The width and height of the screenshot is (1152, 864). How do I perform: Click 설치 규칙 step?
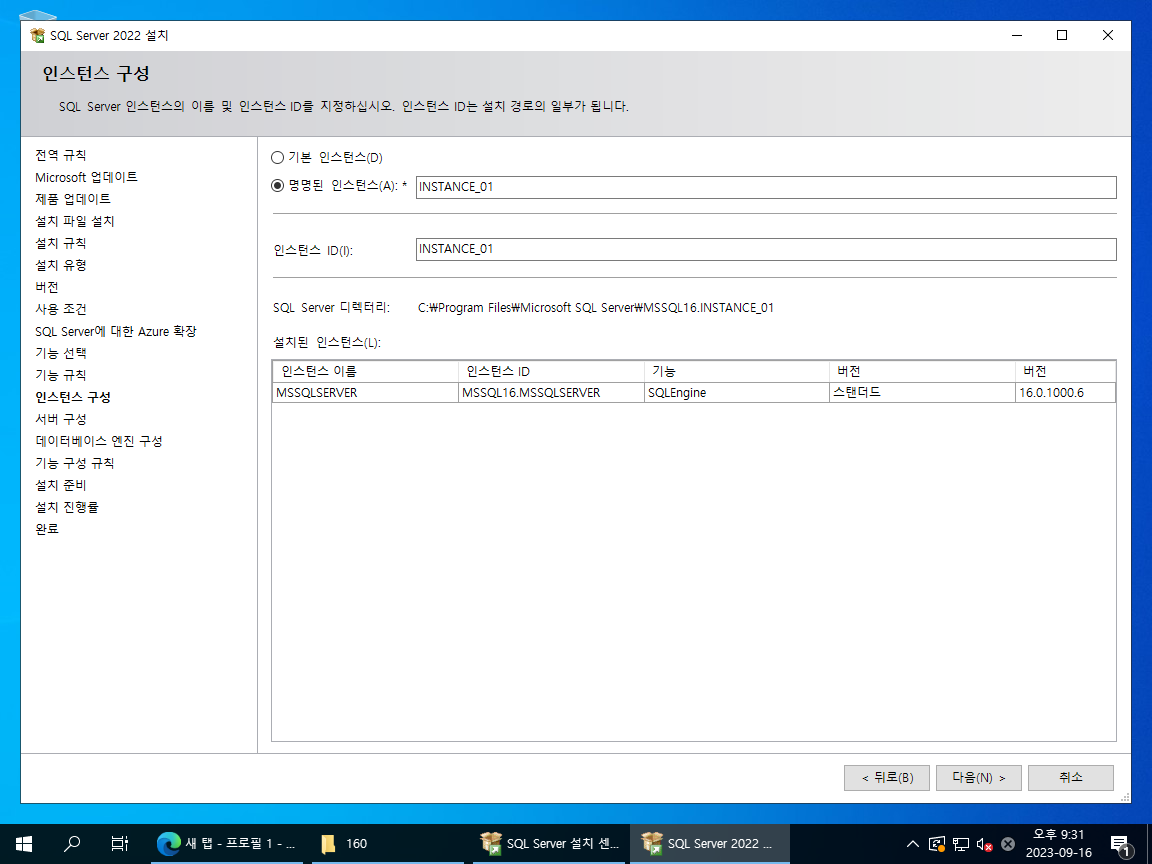coord(61,243)
